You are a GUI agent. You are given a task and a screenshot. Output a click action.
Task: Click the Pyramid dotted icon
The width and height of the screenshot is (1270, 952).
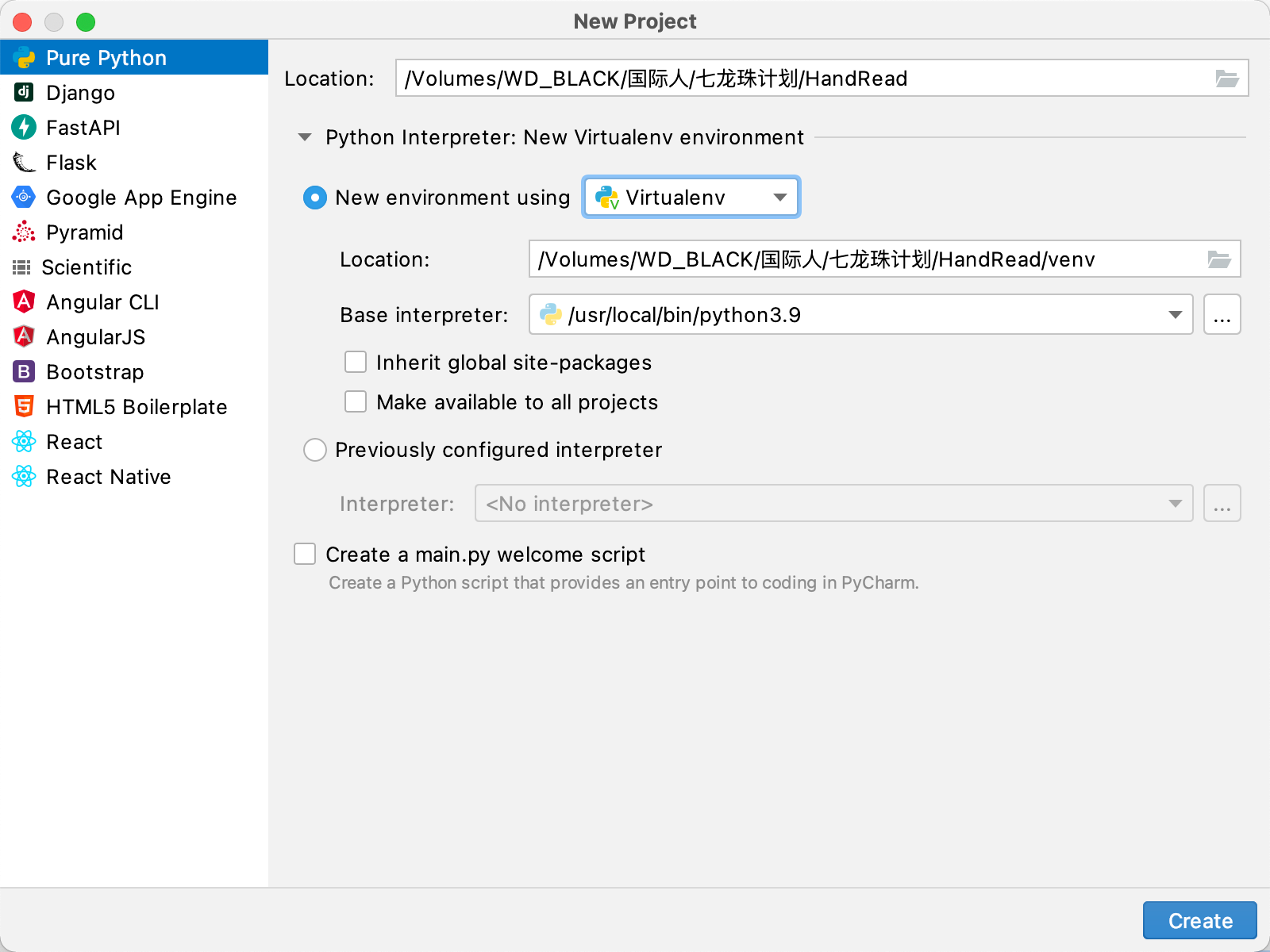[x=24, y=232]
